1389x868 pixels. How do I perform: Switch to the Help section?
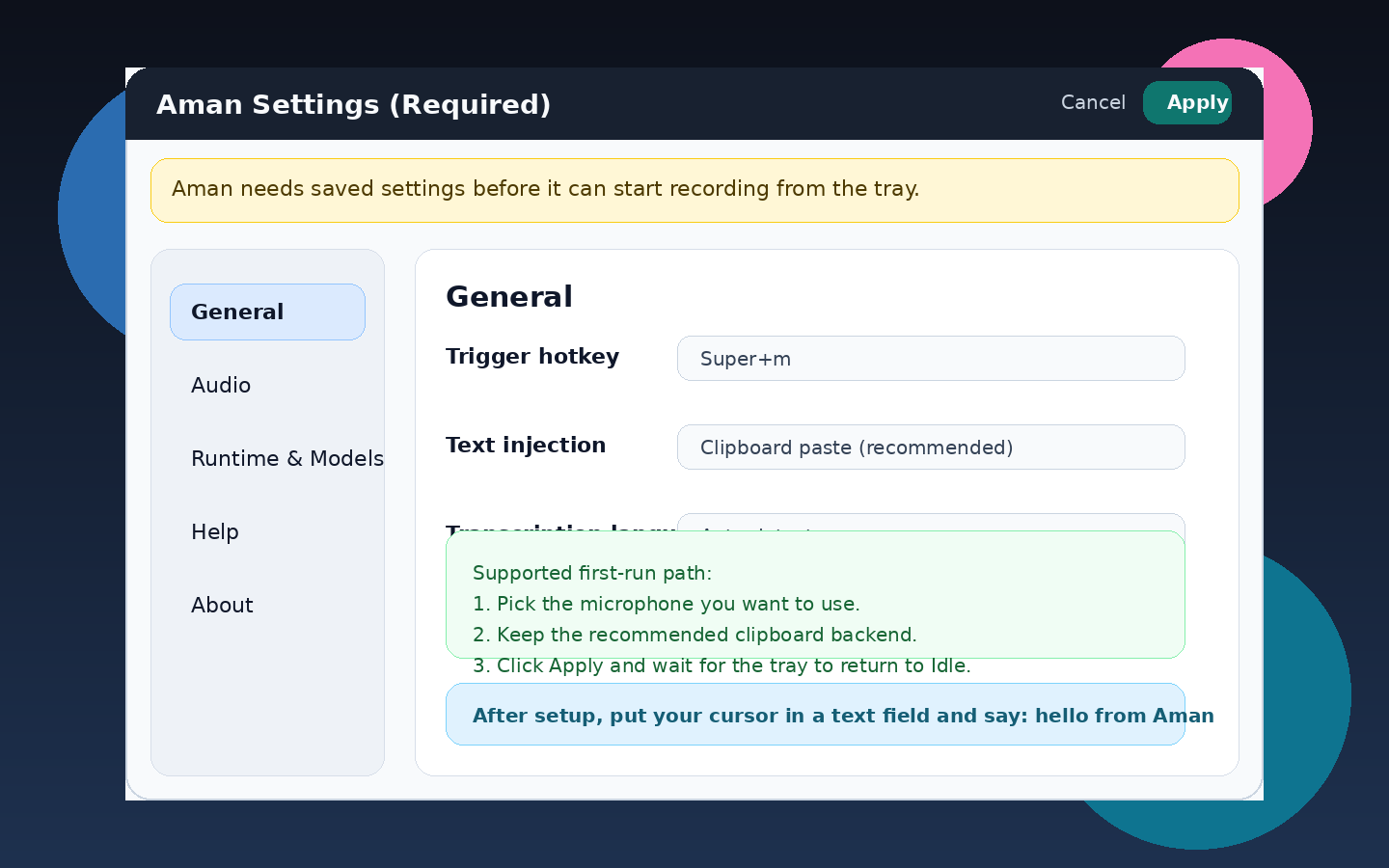[214, 531]
